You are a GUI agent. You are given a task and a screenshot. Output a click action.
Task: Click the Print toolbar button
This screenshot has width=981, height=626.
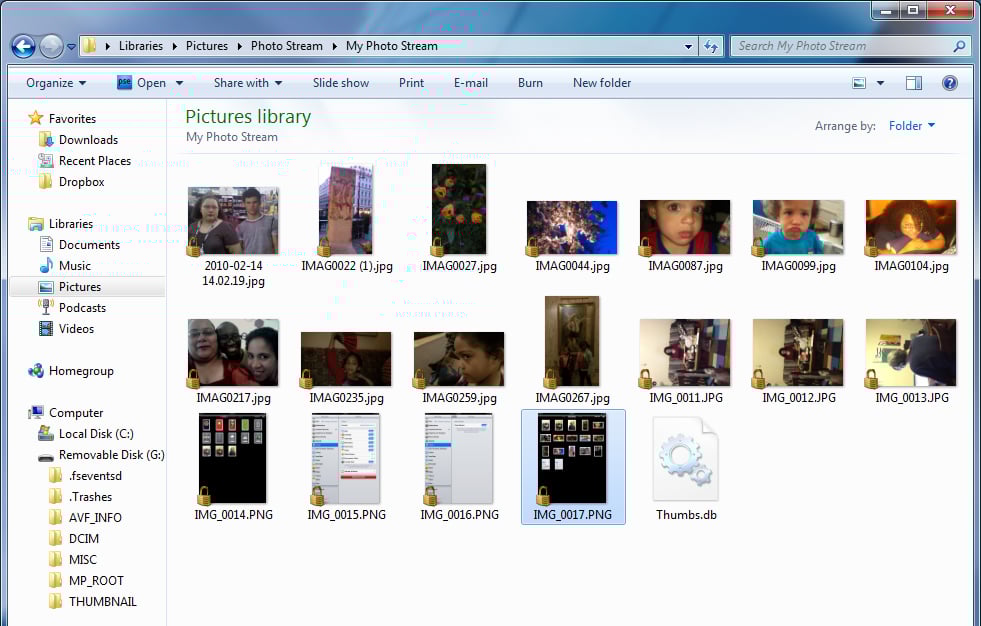412,83
